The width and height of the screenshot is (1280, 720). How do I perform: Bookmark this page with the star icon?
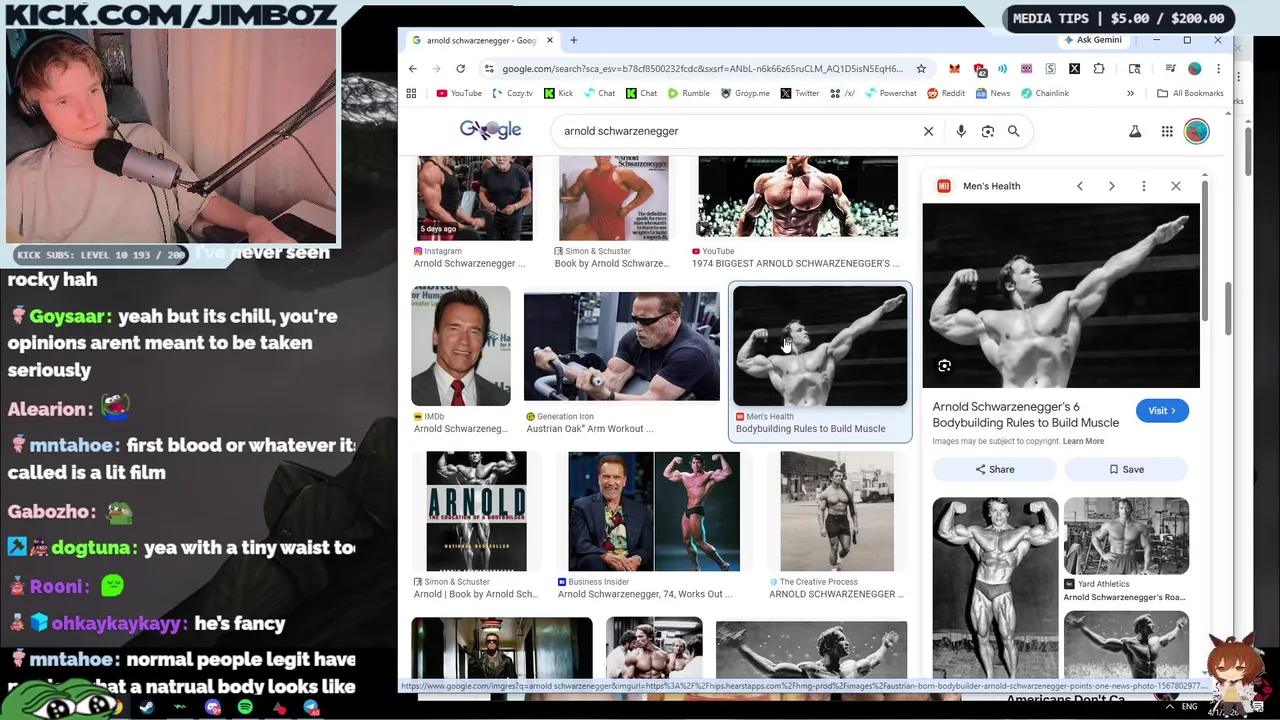click(x=921, y=69)
